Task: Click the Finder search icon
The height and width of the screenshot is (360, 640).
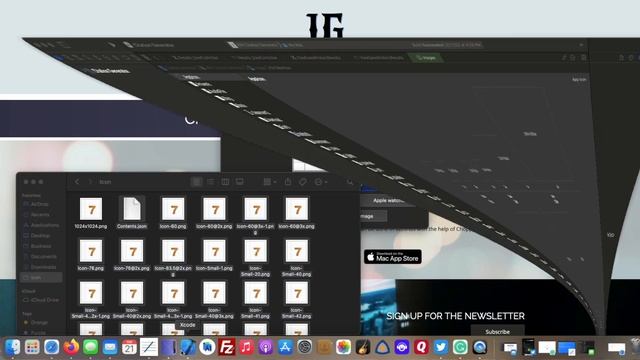Action: click(x=350, y=182)
